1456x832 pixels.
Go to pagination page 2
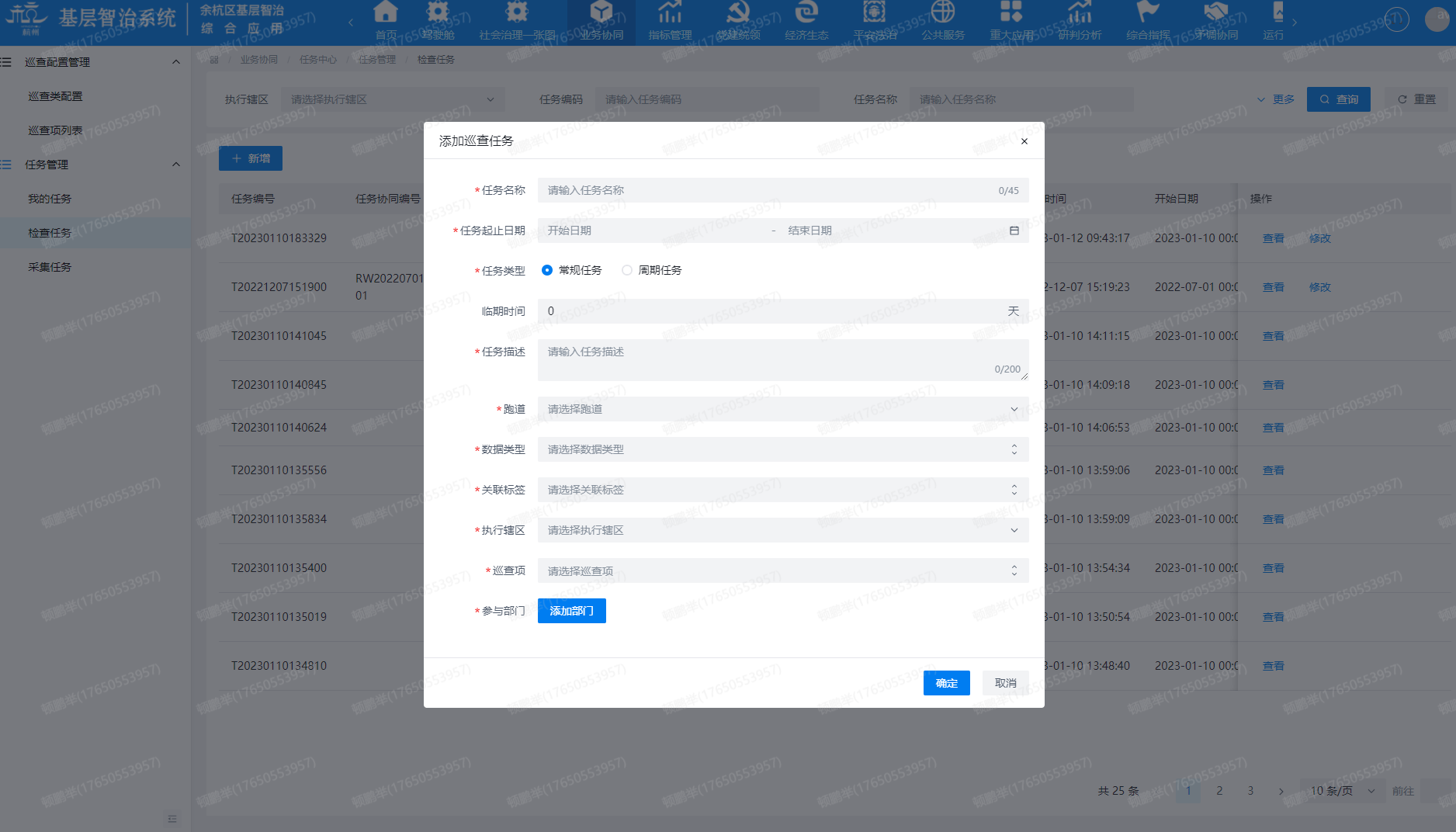tap(1219, 791)
